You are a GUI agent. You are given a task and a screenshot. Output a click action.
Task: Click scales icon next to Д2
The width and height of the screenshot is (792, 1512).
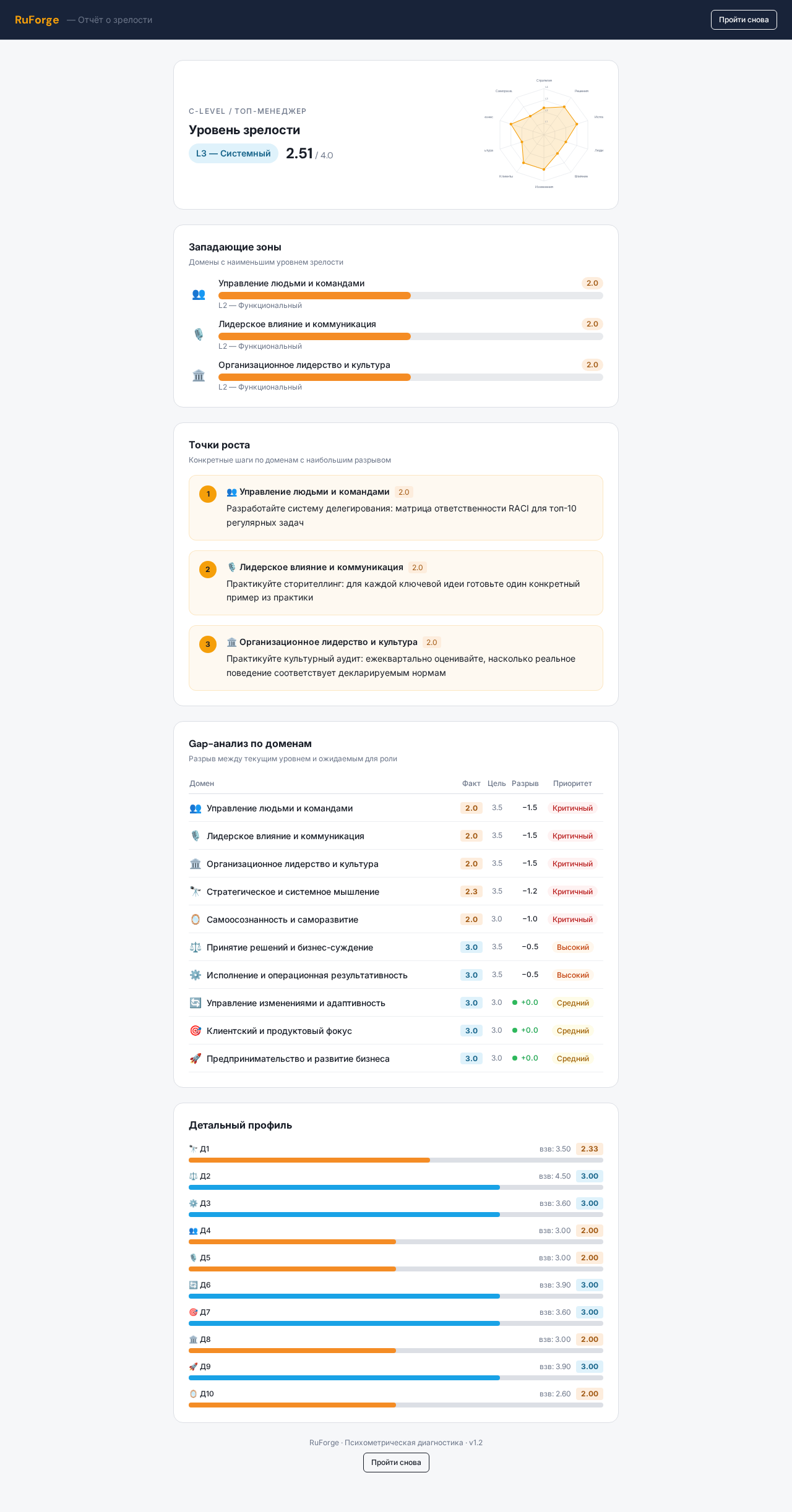click(193, 1176)
